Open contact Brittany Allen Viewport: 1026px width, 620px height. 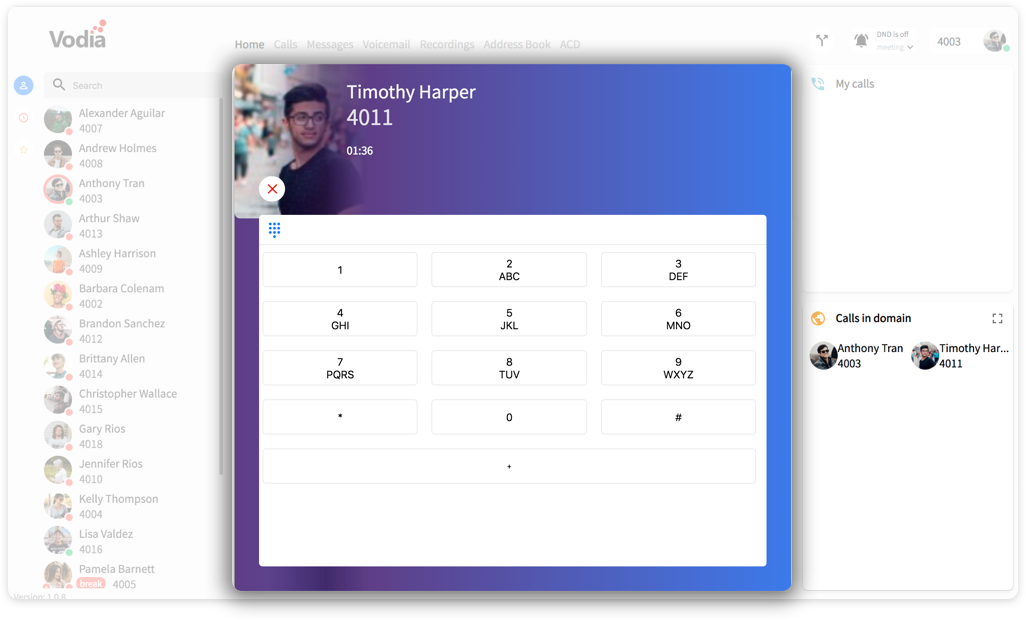[x=131, y=366]
